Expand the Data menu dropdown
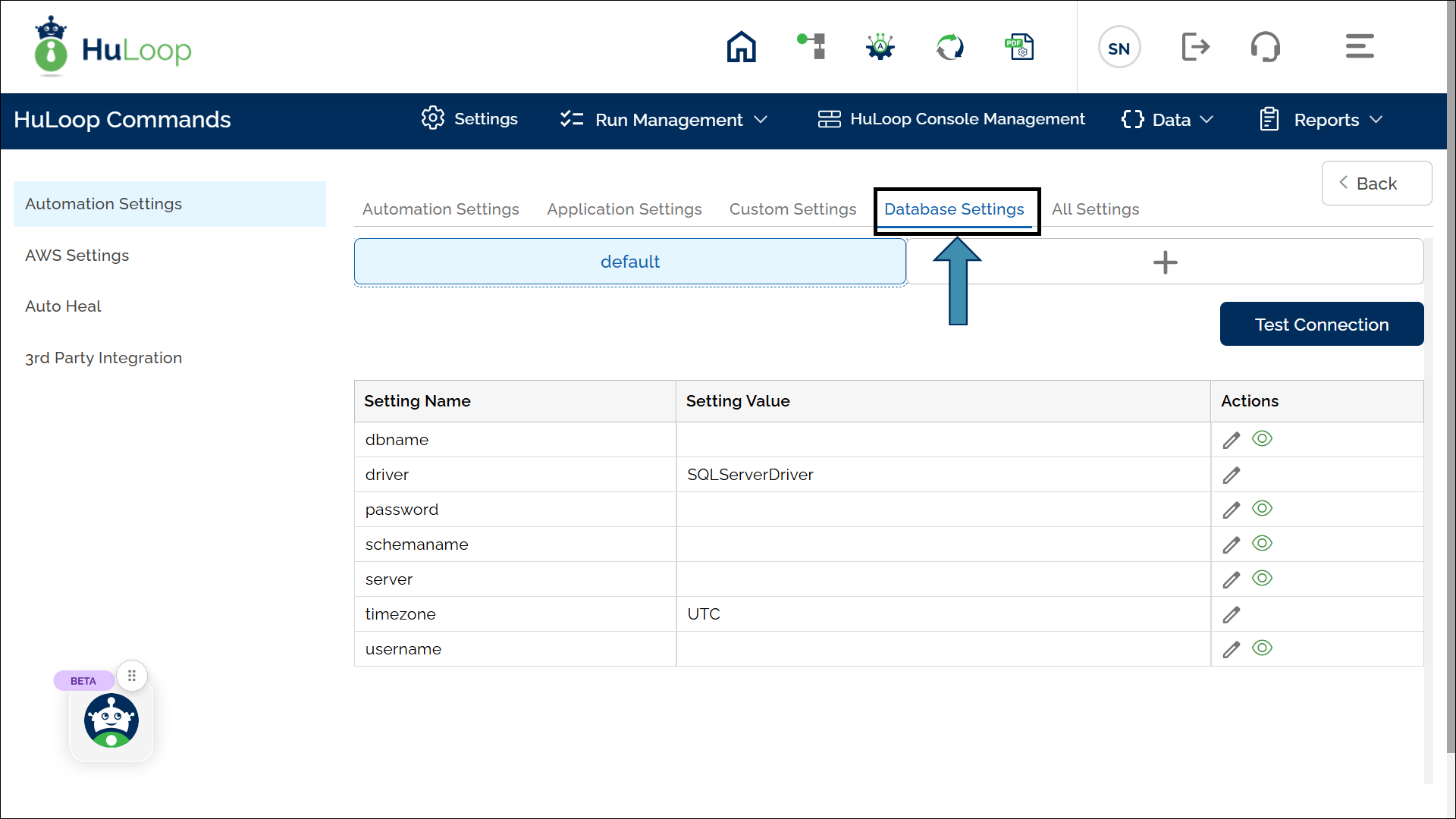This screenshot has height=819, width=1456. [x=1169, y=120]
